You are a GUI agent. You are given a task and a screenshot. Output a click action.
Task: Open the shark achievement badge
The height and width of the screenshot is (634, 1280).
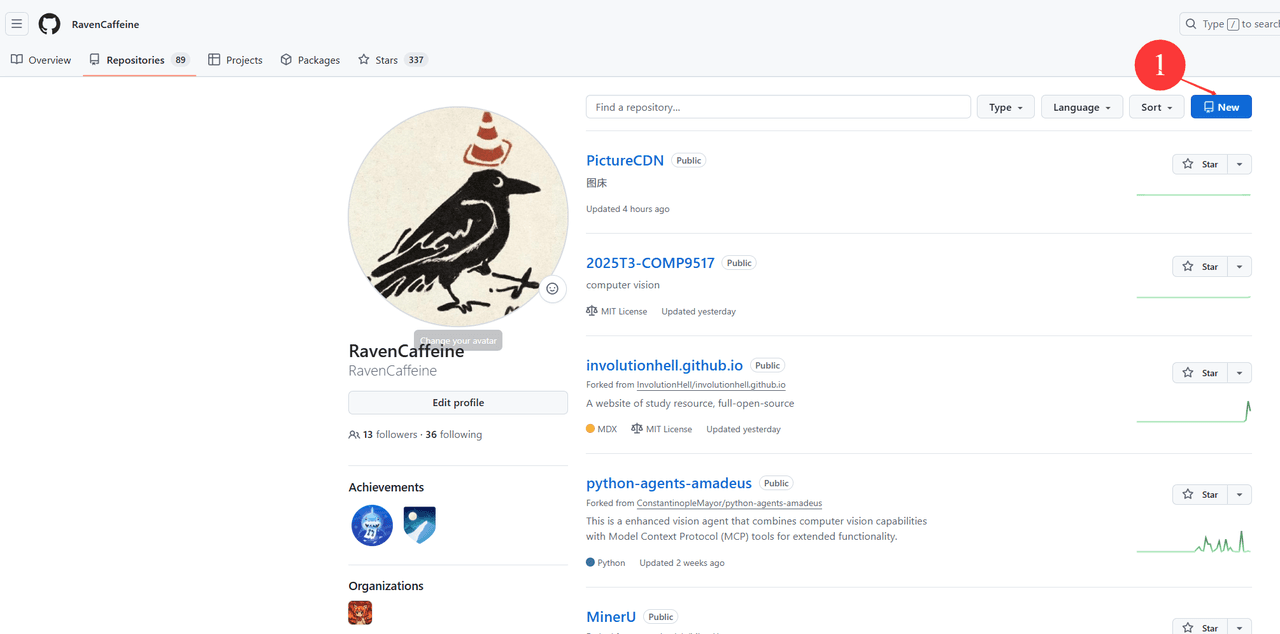(372, 525)
